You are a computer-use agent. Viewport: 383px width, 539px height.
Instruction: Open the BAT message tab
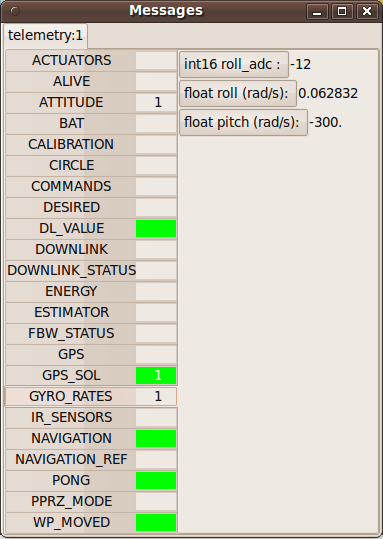pyautogui.click(x=91, y=123)
